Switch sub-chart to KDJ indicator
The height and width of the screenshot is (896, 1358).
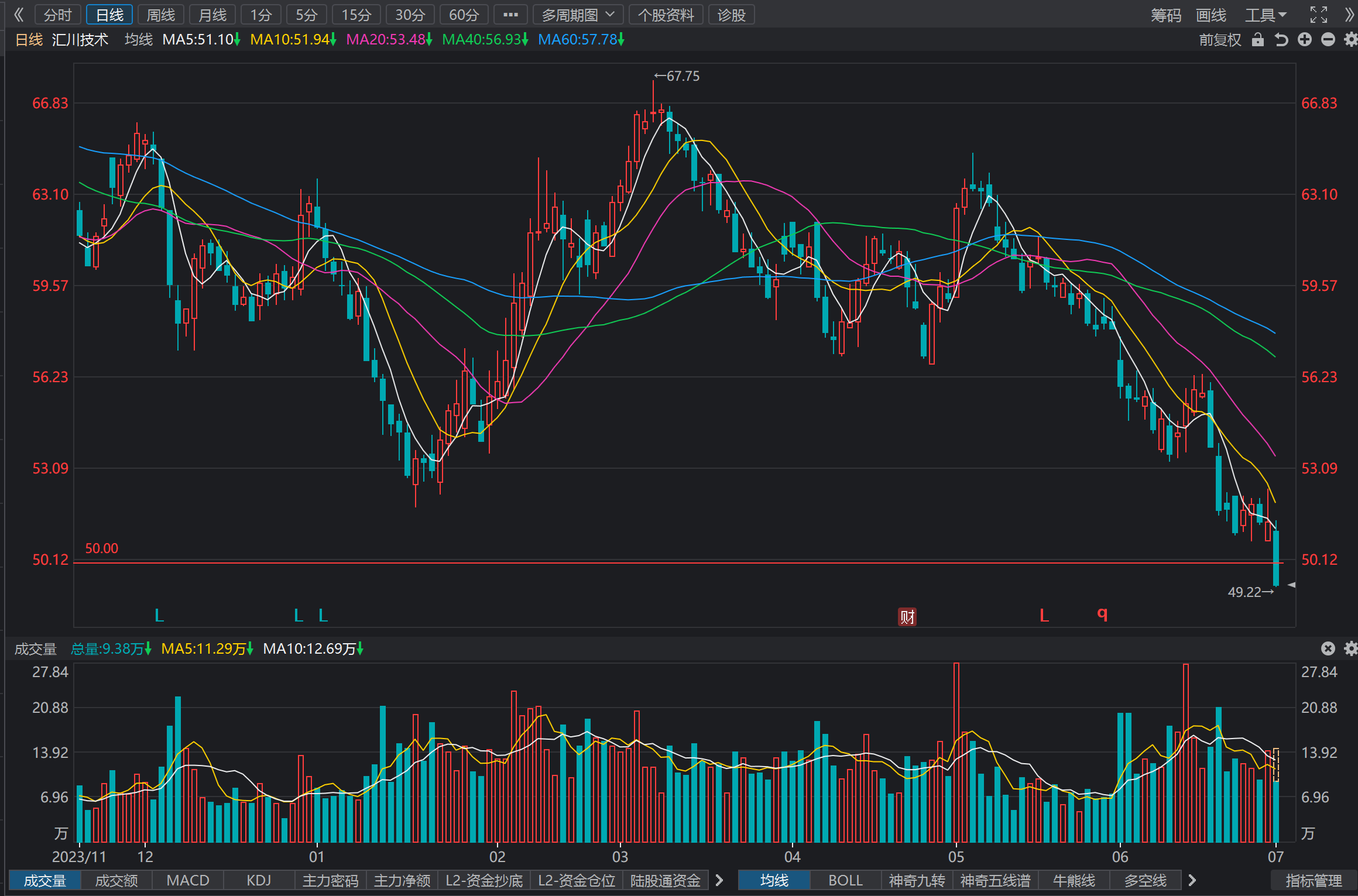pos(259,880)
